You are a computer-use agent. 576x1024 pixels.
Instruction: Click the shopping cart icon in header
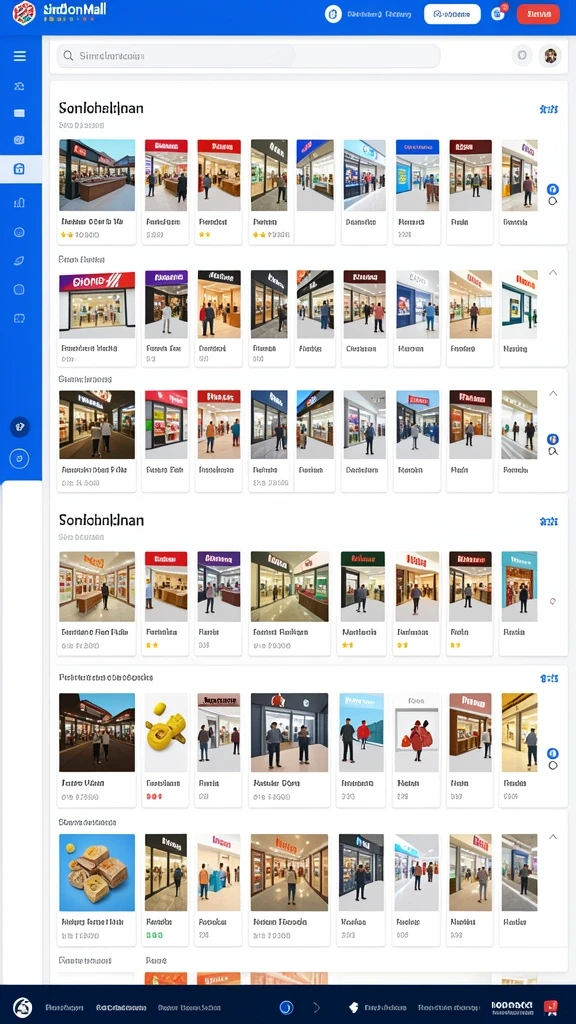(x=498, y=13)
